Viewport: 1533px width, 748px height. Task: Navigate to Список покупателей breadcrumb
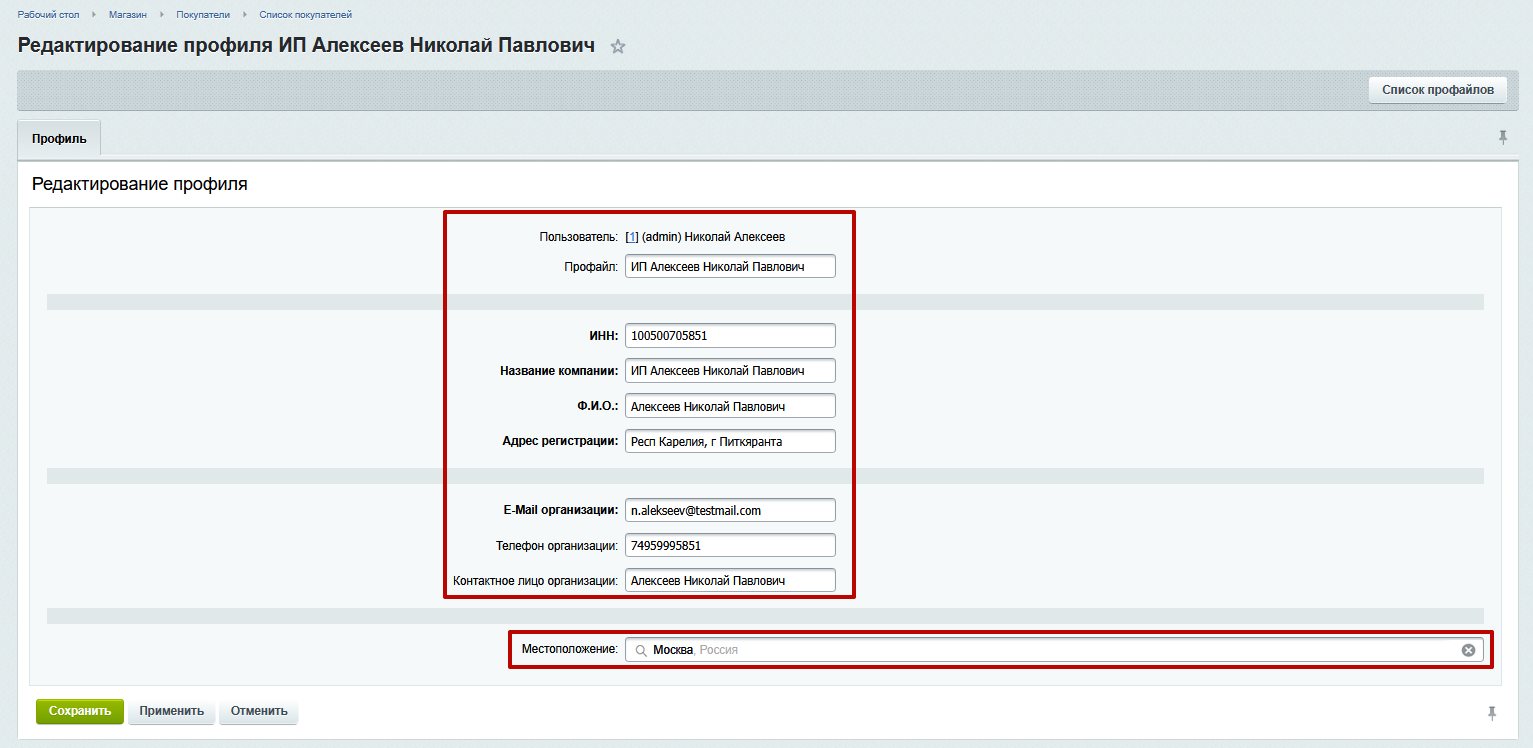pyautogui.click(x=305, y=15)
